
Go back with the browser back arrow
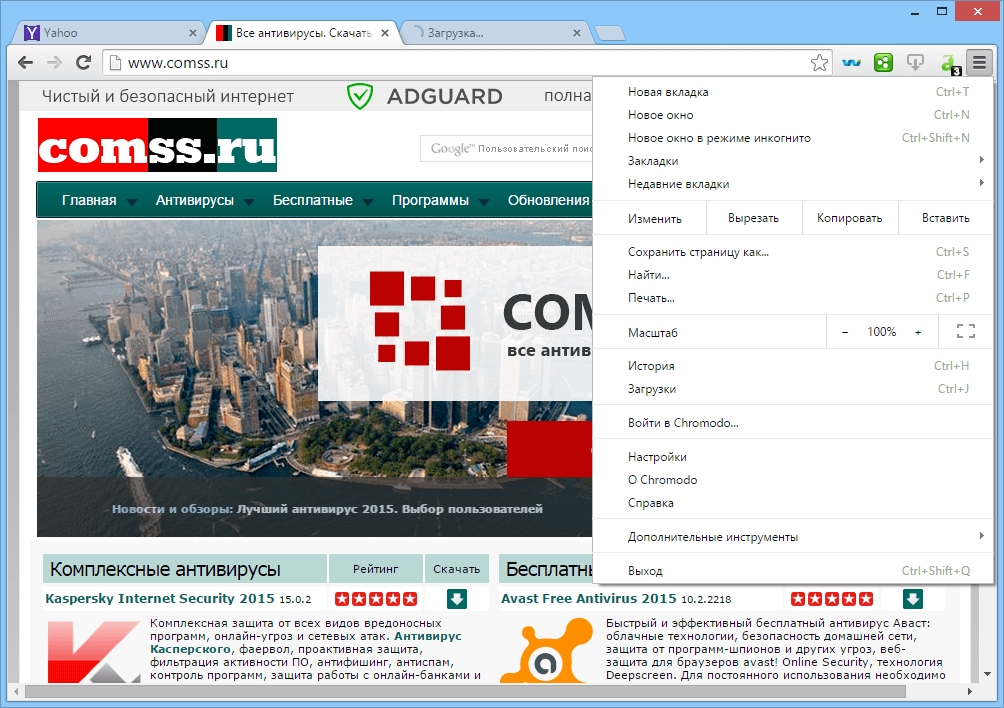click(x=25, y=63)
